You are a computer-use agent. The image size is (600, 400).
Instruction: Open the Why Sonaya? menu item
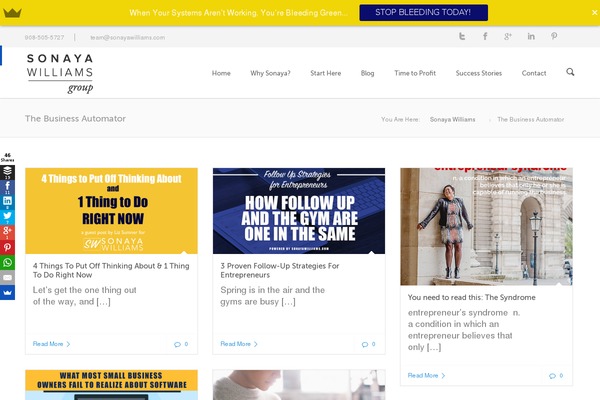pos(270,73)
